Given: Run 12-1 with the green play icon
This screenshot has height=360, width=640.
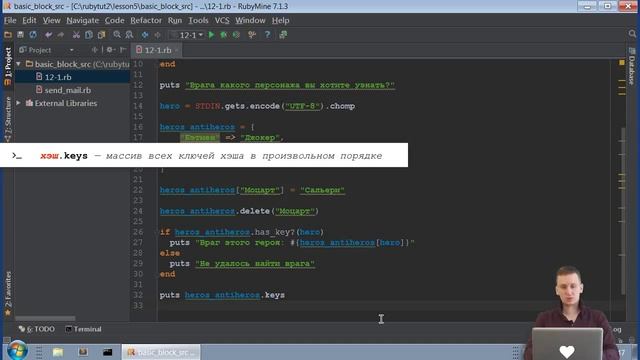Looking at the screenshot, I should click(x=211, y=35).
